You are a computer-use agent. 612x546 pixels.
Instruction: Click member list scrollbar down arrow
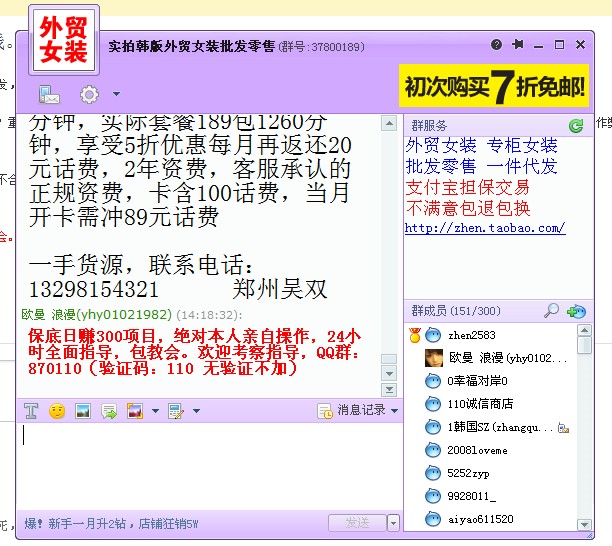pyautogui.click(x=584, y=524)
